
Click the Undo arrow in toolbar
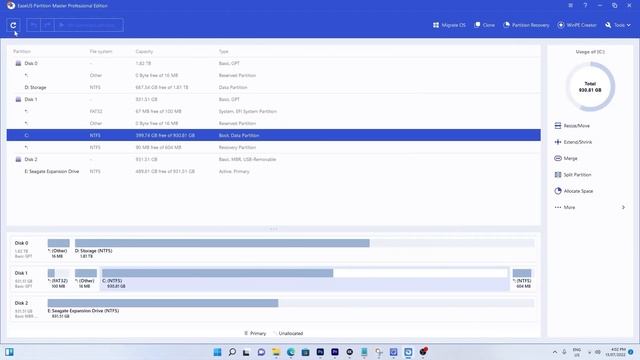tap(33, 25)
